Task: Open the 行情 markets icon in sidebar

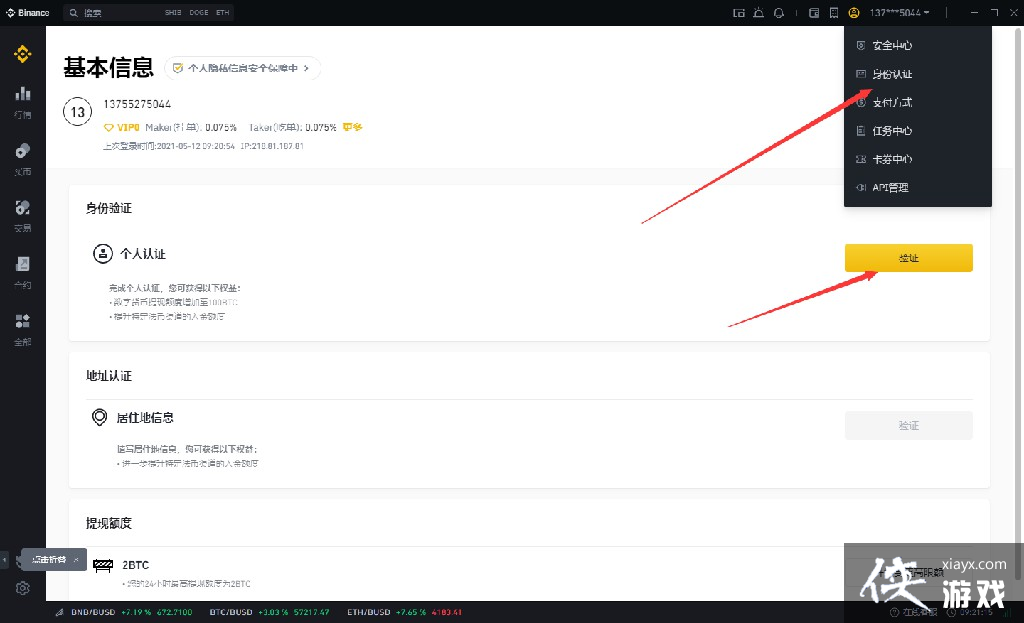Action: pyautogui.click(x=22, y=93)
